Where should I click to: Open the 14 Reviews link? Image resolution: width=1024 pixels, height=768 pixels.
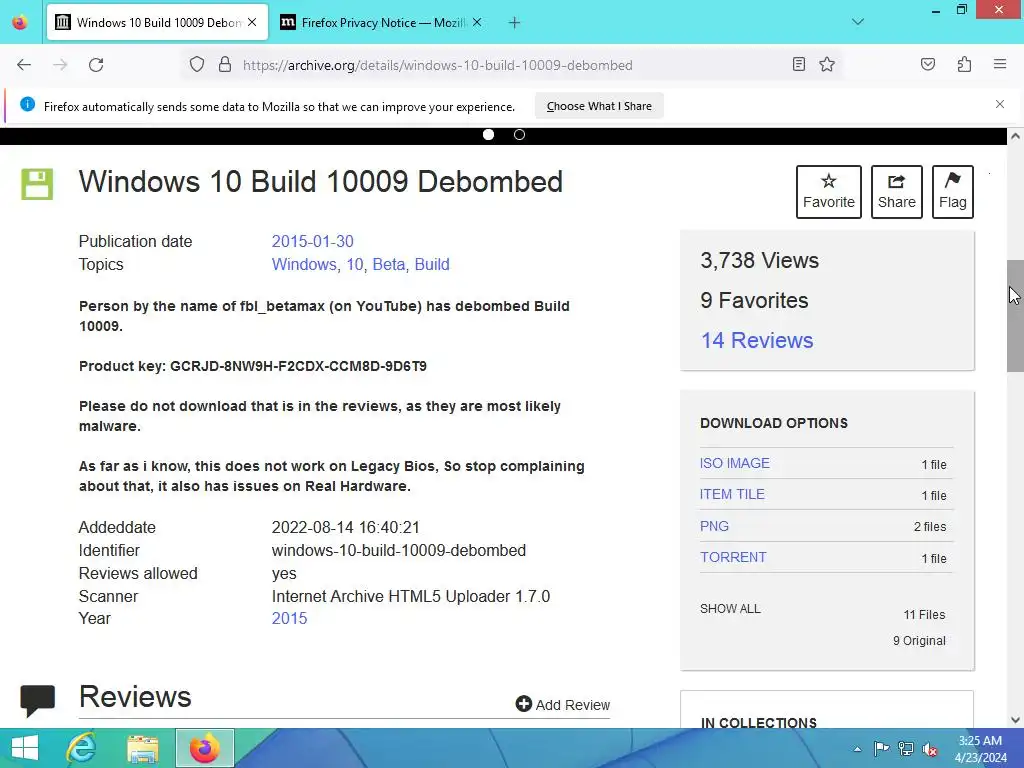point(757,340)
